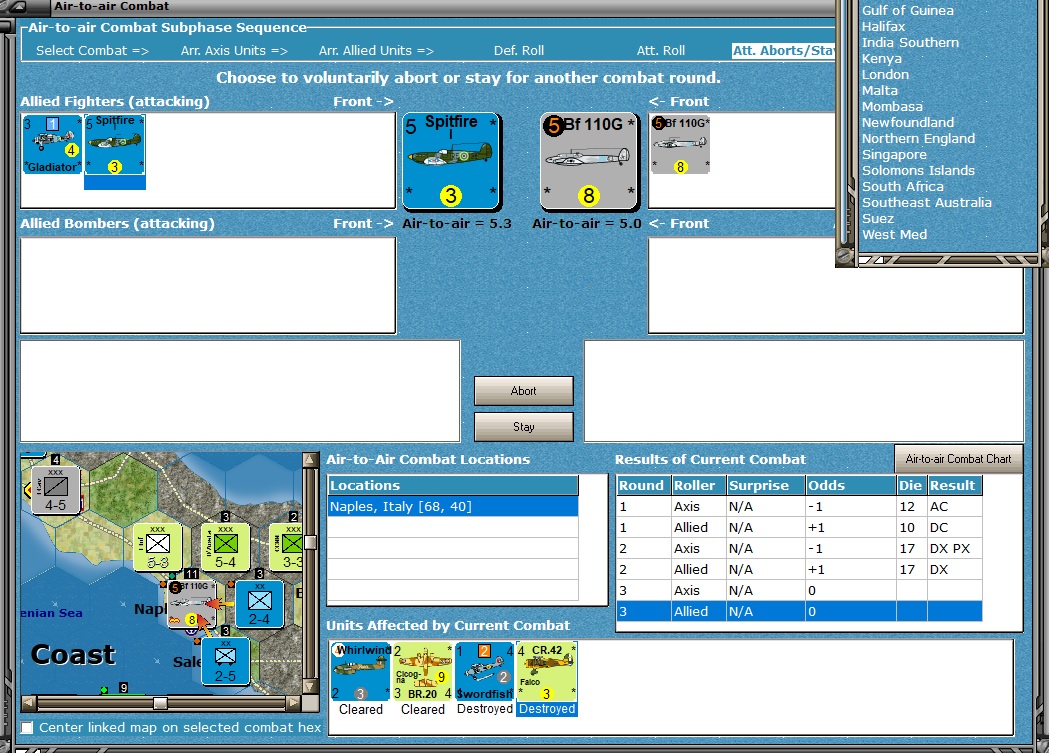This screenshot has width=1049, height=753.
Task: Select Mombasa in the list
Action: point(892,107)
